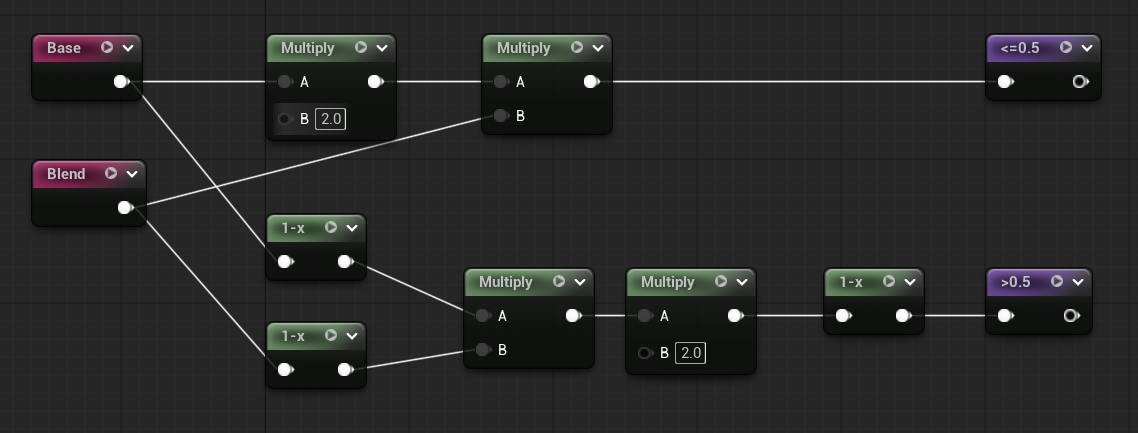The width and height of the screenshot is (1138, 433).
Task: Edit B value 2.0 on Multiply fed by Base
Action: tap(330, 119)
